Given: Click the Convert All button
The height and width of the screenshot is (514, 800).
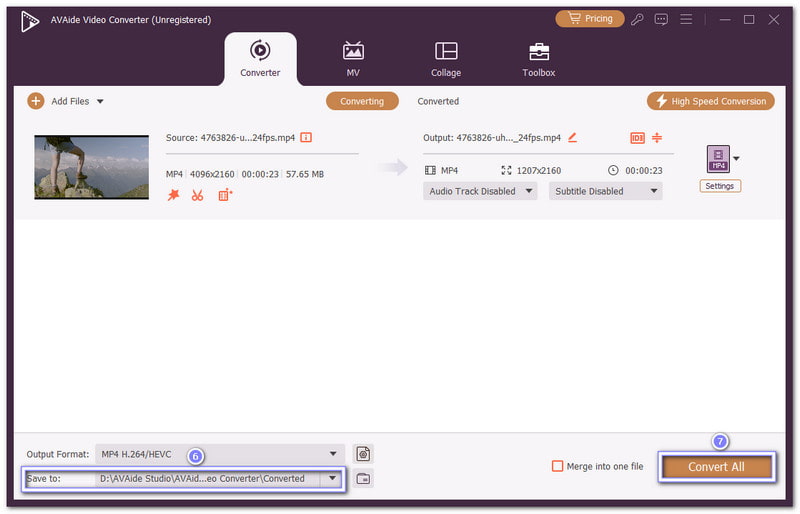Looking at the screenshot, I should click(715, 467).
